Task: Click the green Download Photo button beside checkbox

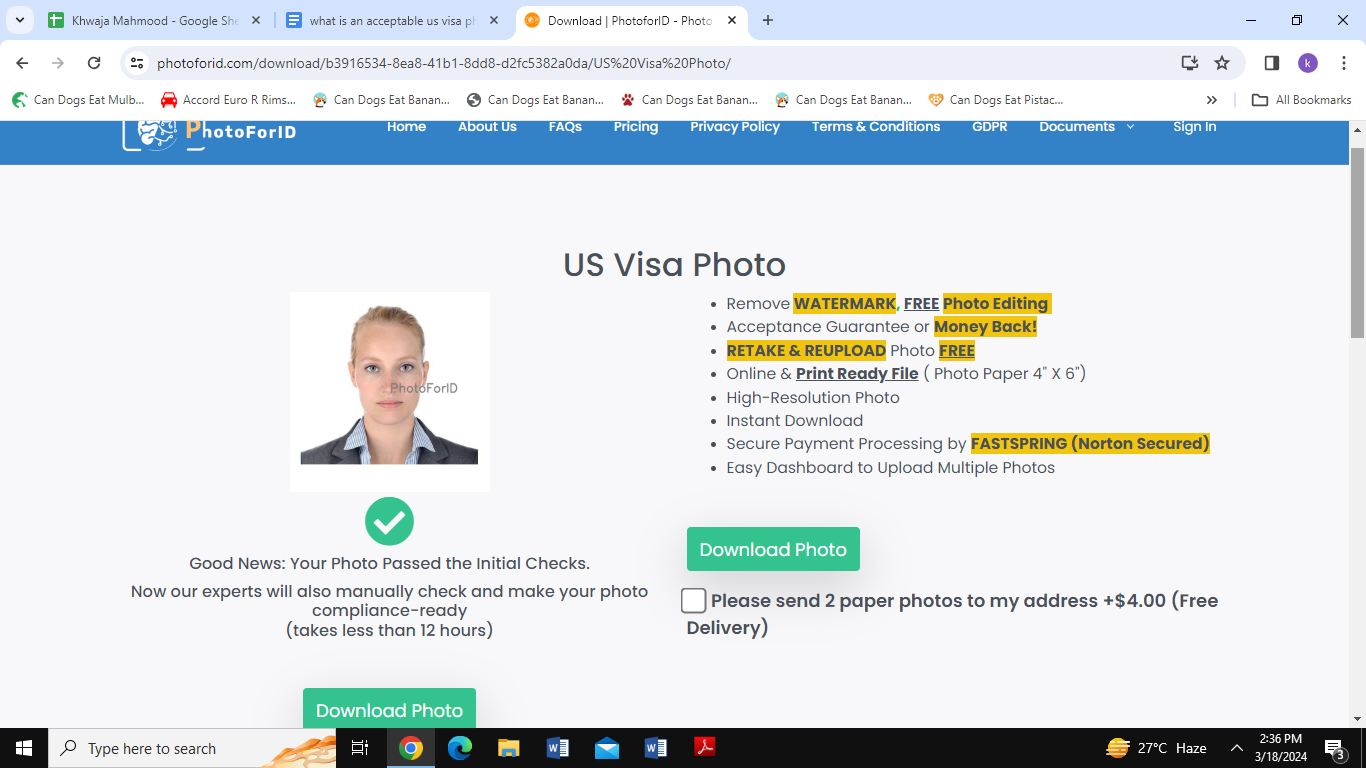Action: pyautogui.click(x=773, y=549)
